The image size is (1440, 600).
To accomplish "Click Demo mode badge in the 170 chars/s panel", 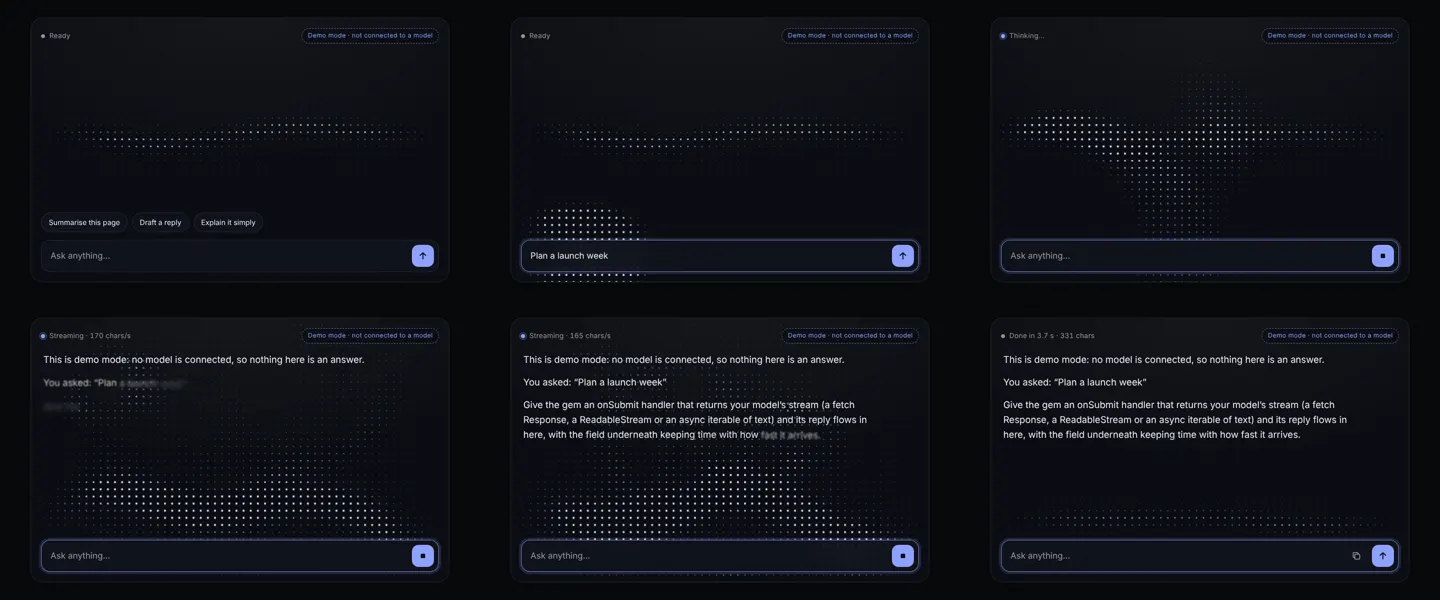I will [370, 336].
